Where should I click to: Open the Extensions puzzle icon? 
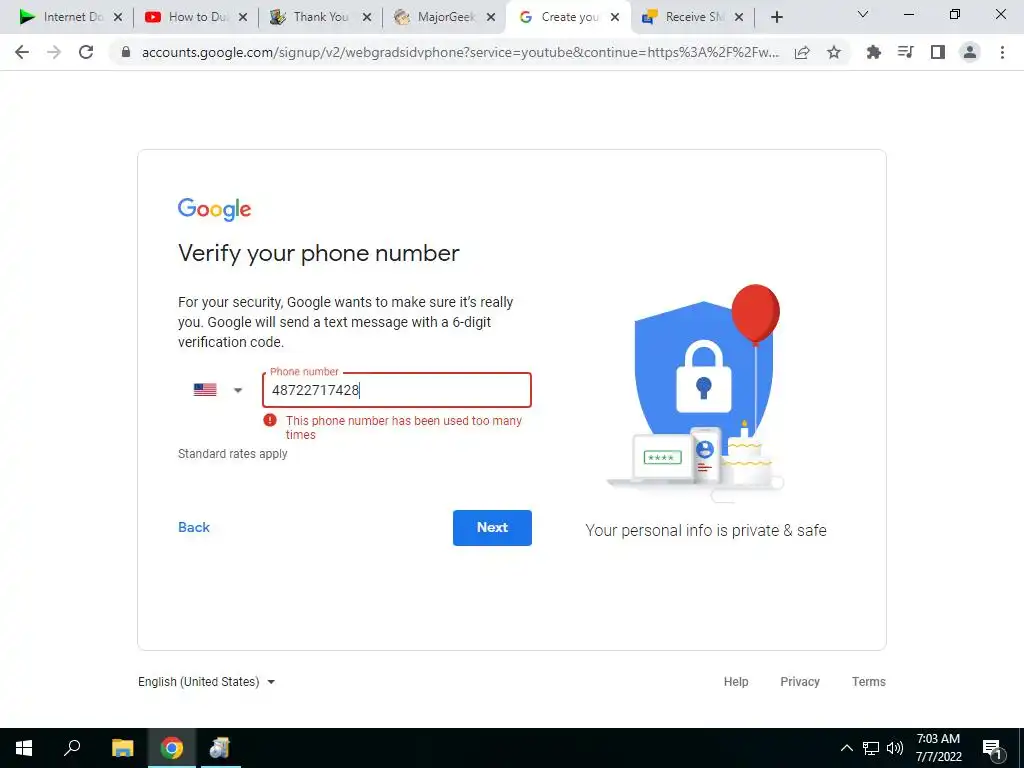[x=873, y=52]
